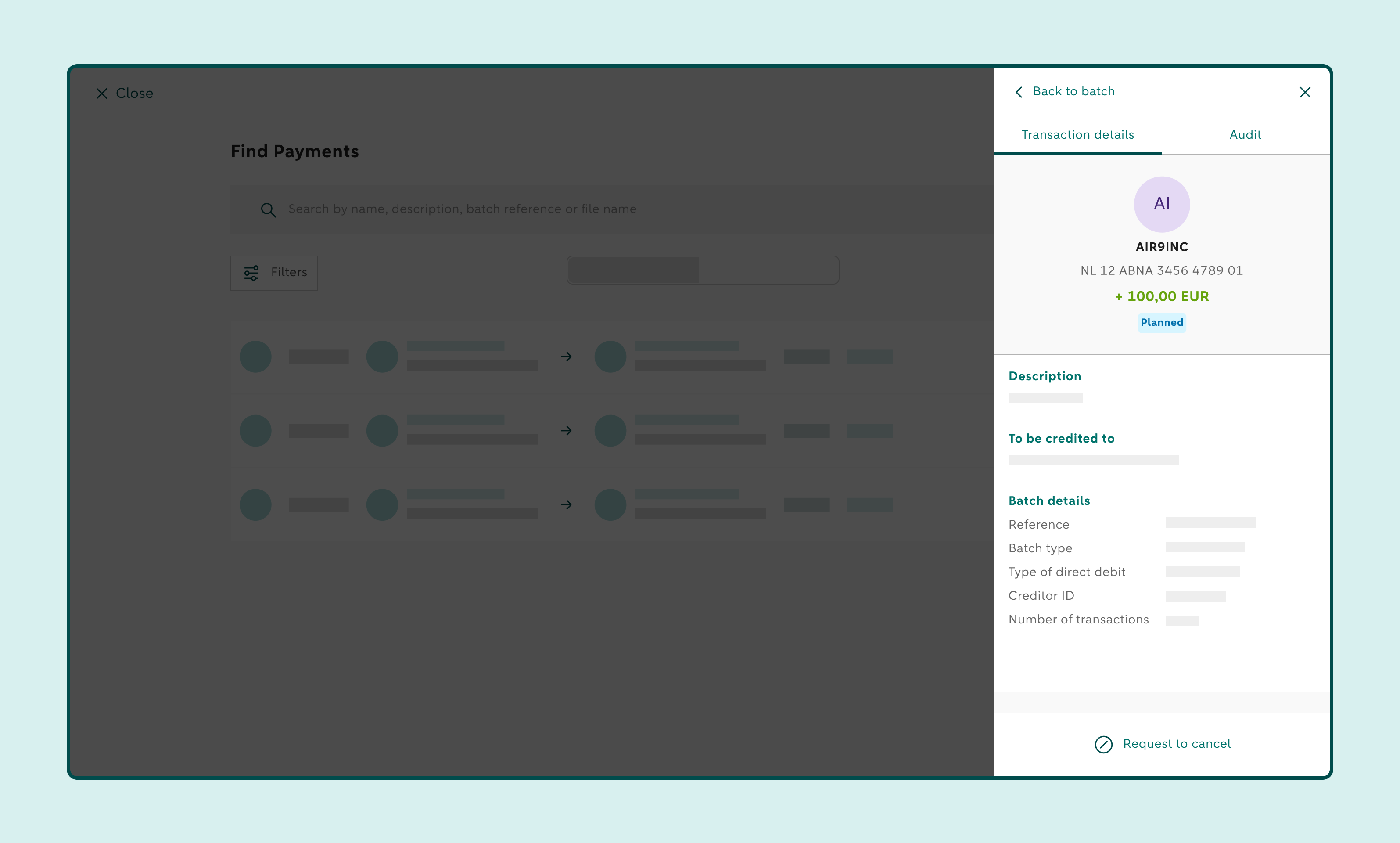This screenshot has height=843, width=1400.
Task: Click the Request to cancel circle icon
Action: [x=1103, y=744]
